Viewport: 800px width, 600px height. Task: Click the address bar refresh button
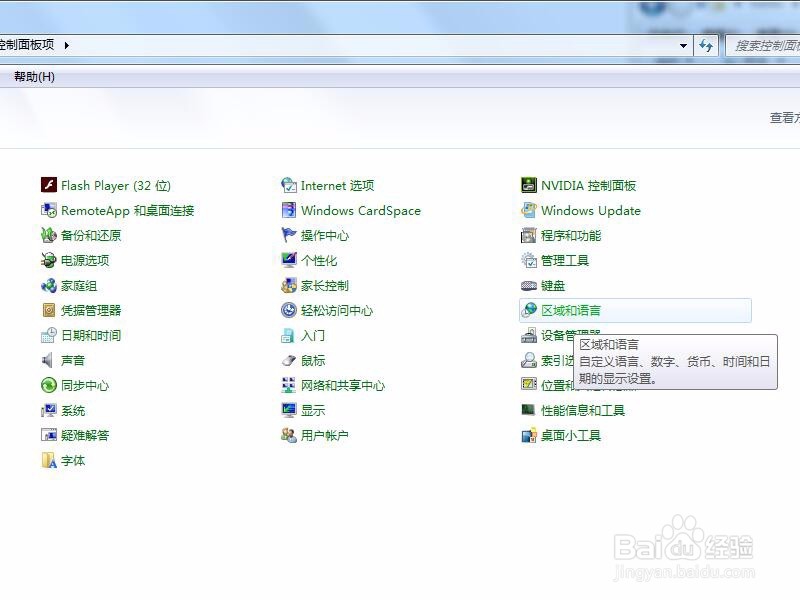pos(706,45)
